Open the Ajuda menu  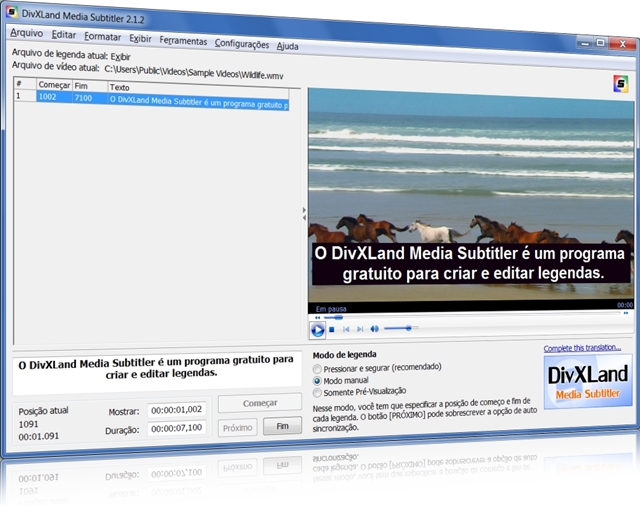point(287,46)
